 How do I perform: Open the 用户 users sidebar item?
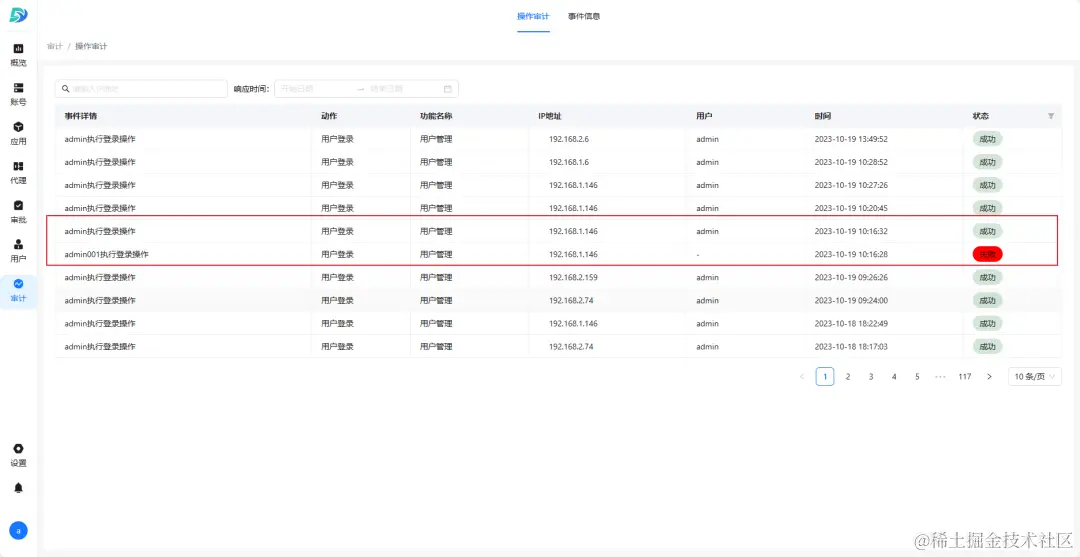click(x=19, y=251)
